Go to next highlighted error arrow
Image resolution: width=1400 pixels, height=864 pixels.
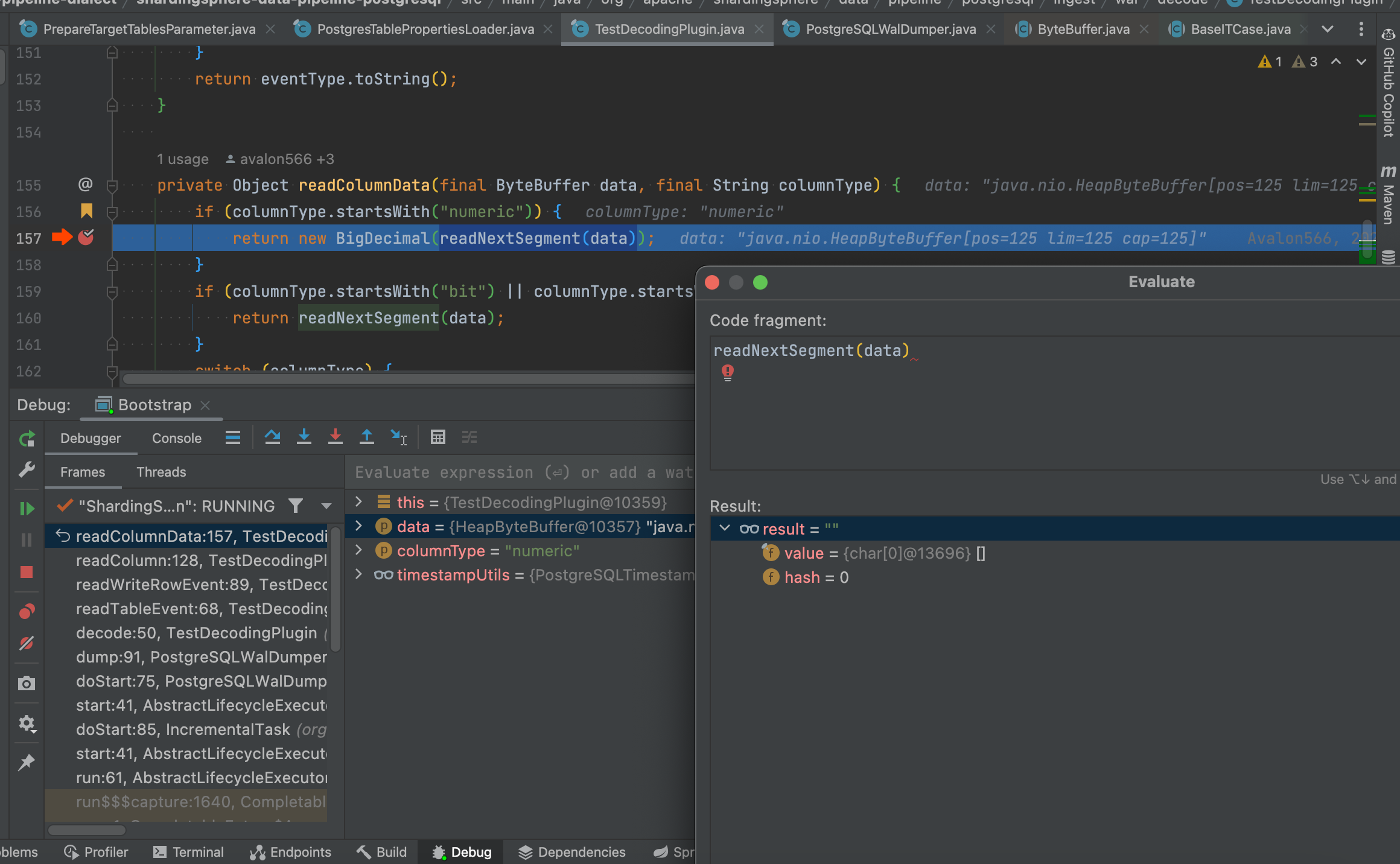click(x=1361, y=62)
